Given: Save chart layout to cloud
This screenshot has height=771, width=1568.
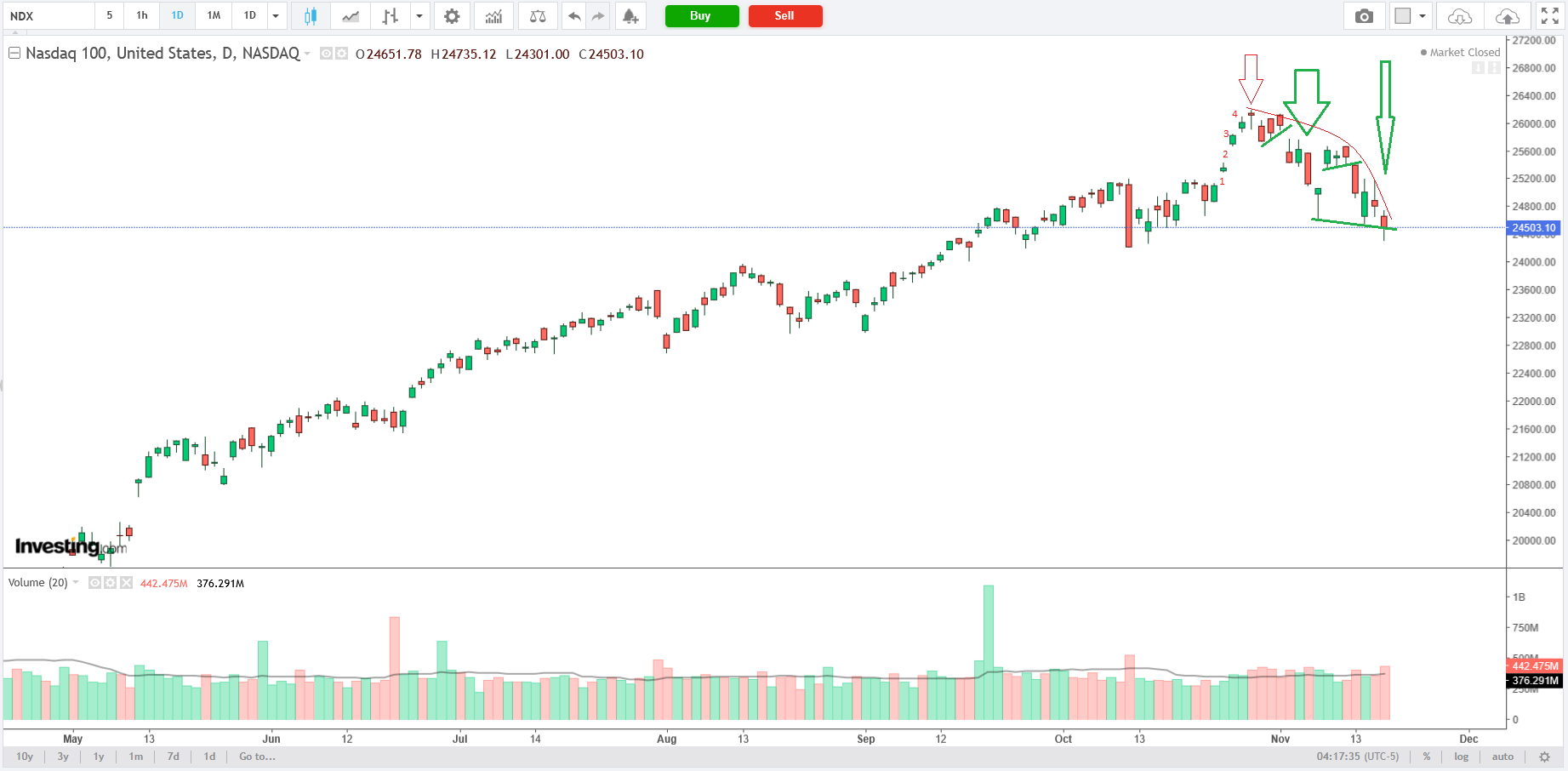Looking at the screenshot, I should point(1507,16).
